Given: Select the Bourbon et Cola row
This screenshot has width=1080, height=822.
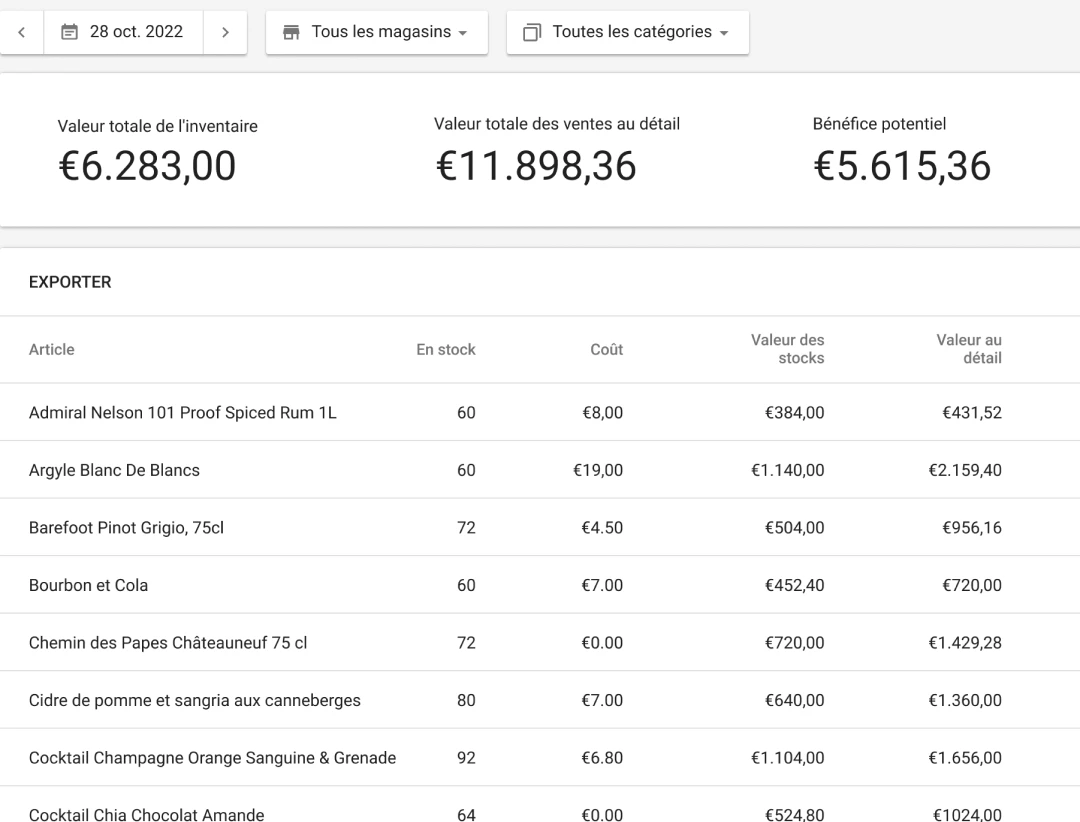Looking at the screenshot, I should pos(88,585).
